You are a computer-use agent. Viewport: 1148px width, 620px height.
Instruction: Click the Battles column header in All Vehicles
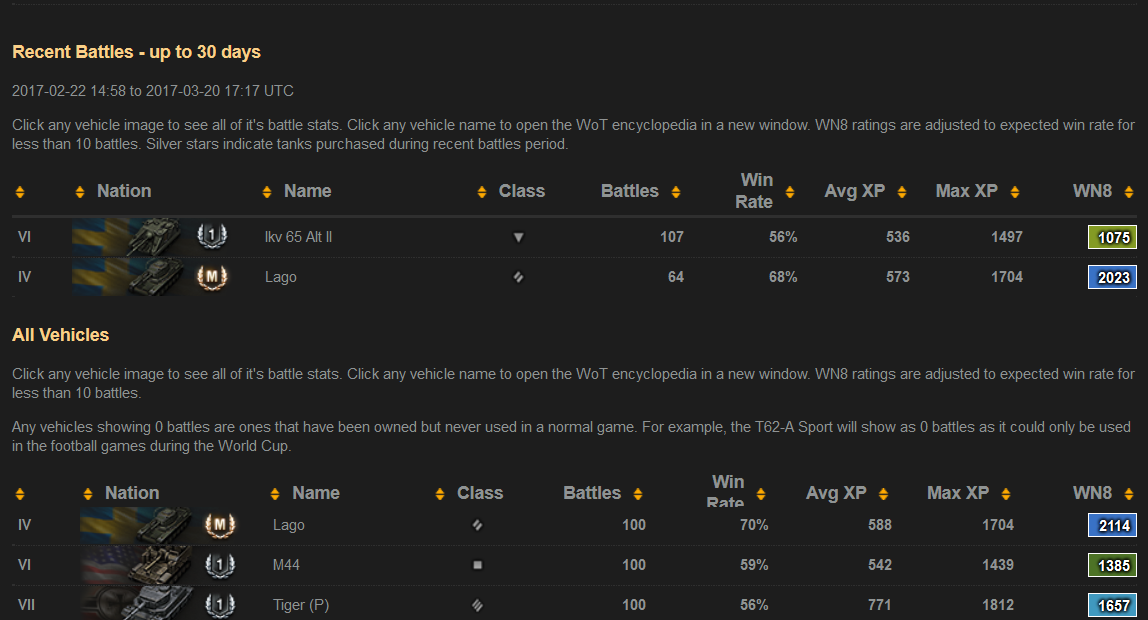(x=592, y=493)
